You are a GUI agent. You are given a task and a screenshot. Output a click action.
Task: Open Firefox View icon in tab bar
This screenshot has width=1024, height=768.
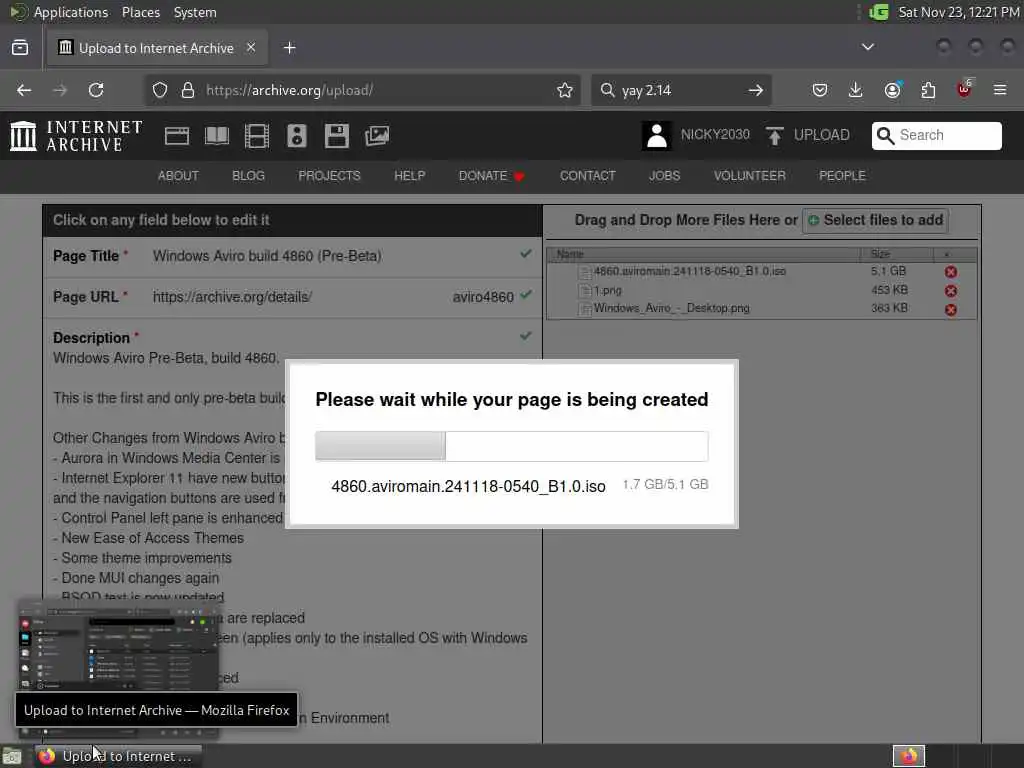pyautogui.click(x=20, y=48)
